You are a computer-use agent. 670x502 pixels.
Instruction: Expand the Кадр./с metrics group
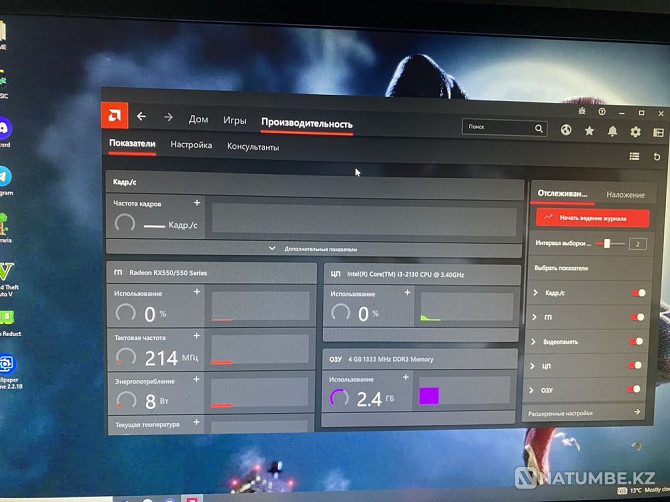click(535, 293)
